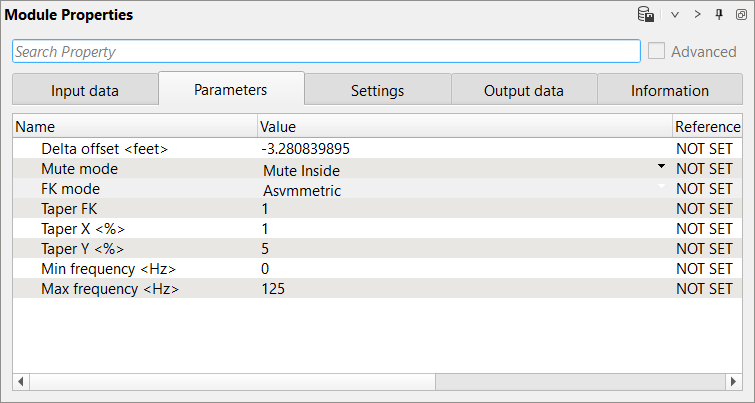Click the Search Property field

pos(326,52)
